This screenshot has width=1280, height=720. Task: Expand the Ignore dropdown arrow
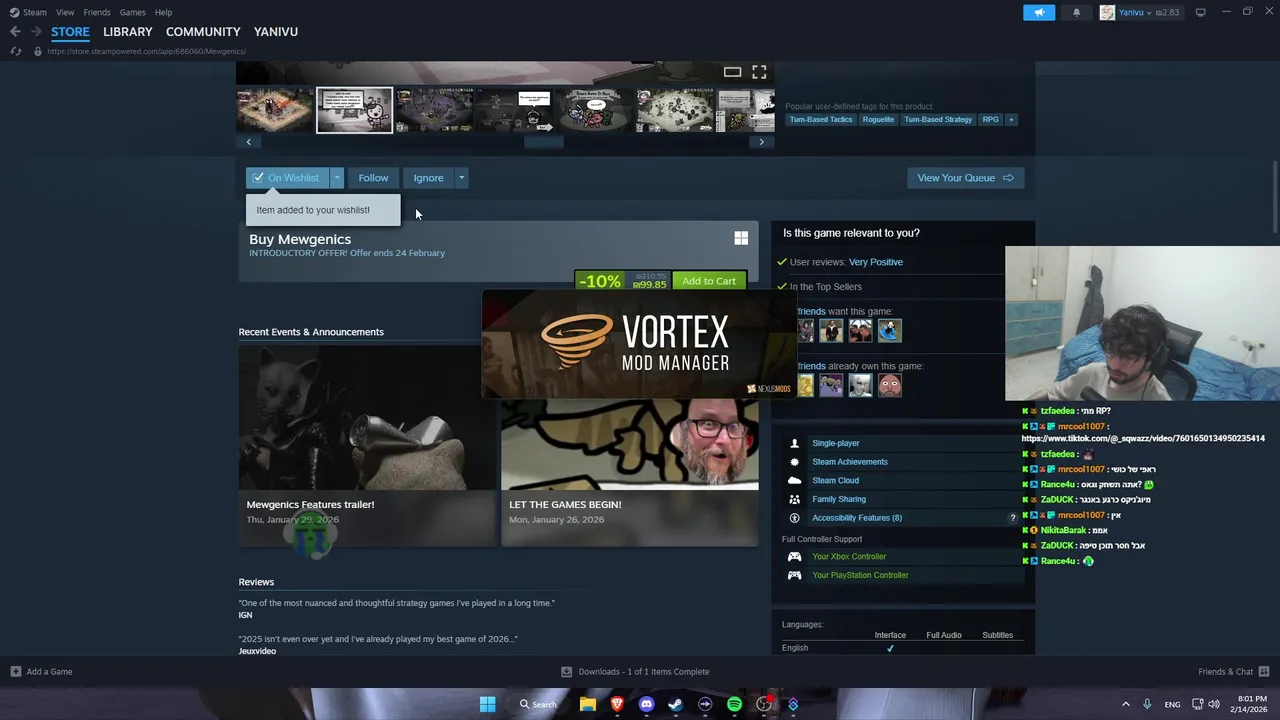coord(461,178)
